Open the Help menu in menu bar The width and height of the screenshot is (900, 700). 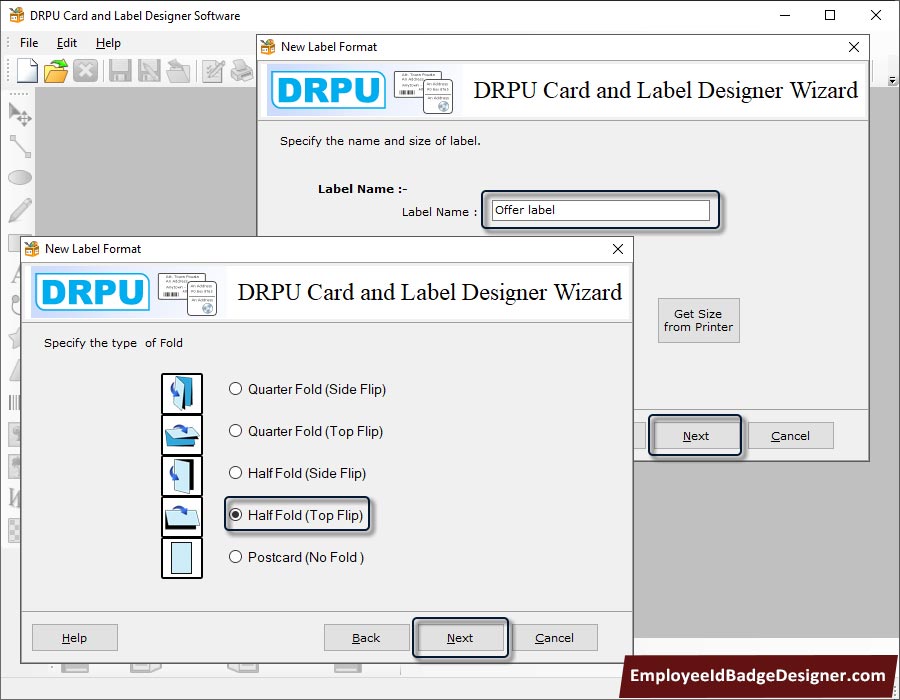click(108, 43)
